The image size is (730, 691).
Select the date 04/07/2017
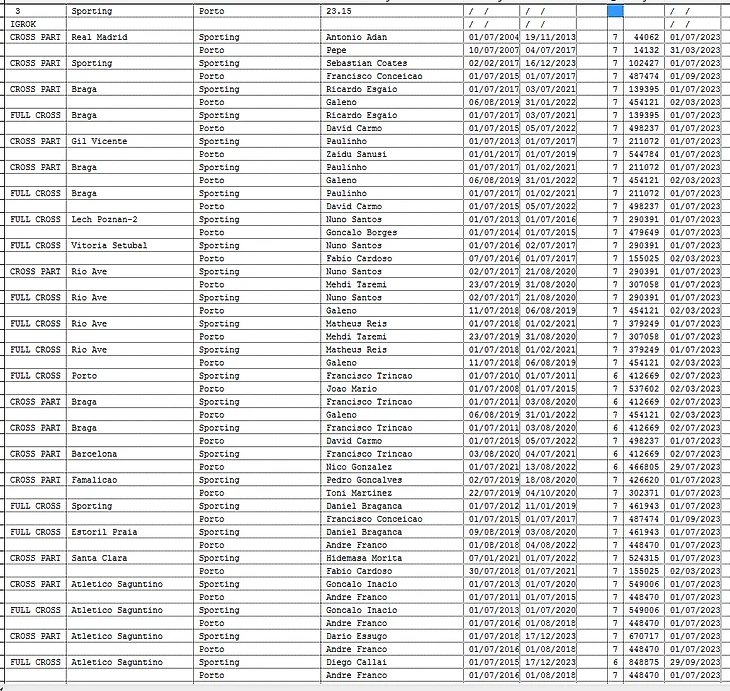pyautogui.click(x=550, y=50)
